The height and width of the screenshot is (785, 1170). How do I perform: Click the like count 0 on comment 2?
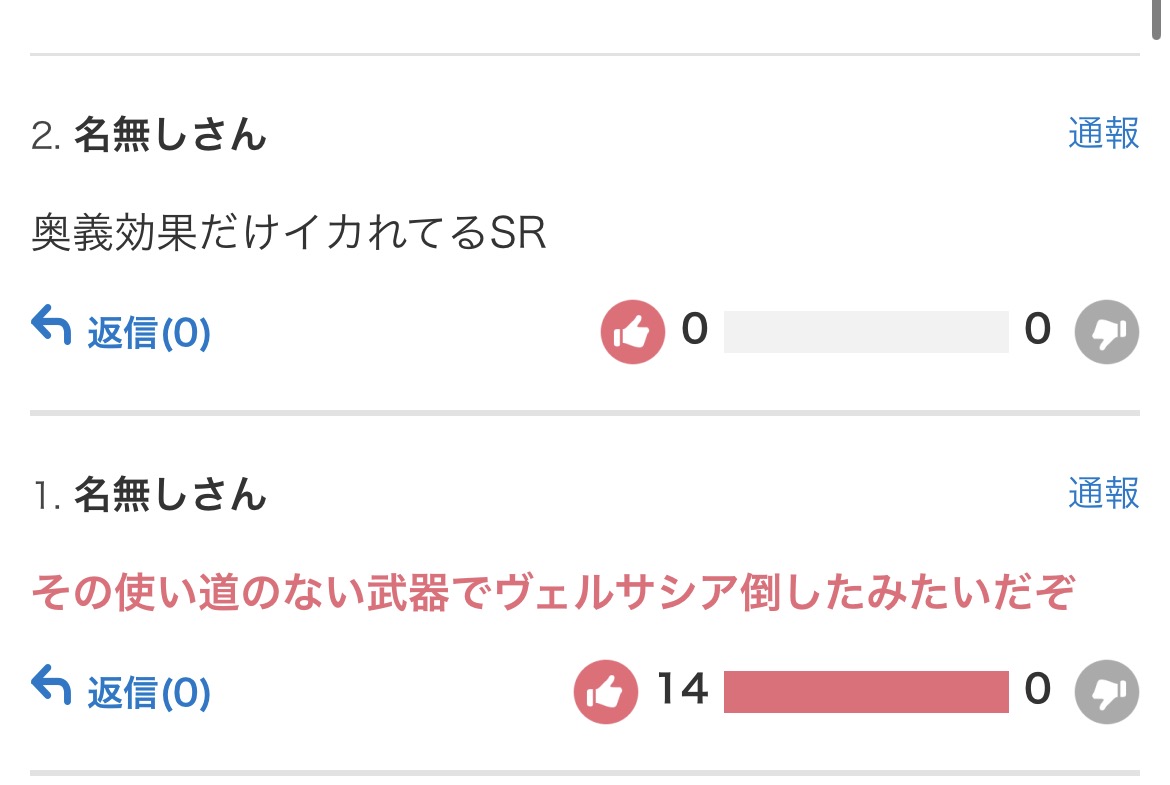(694, 329)
